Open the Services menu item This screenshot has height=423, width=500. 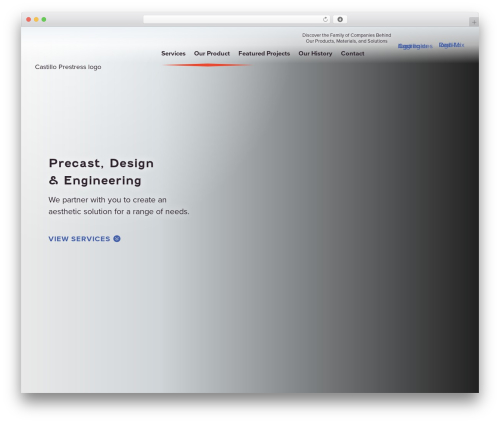(173, 53)
